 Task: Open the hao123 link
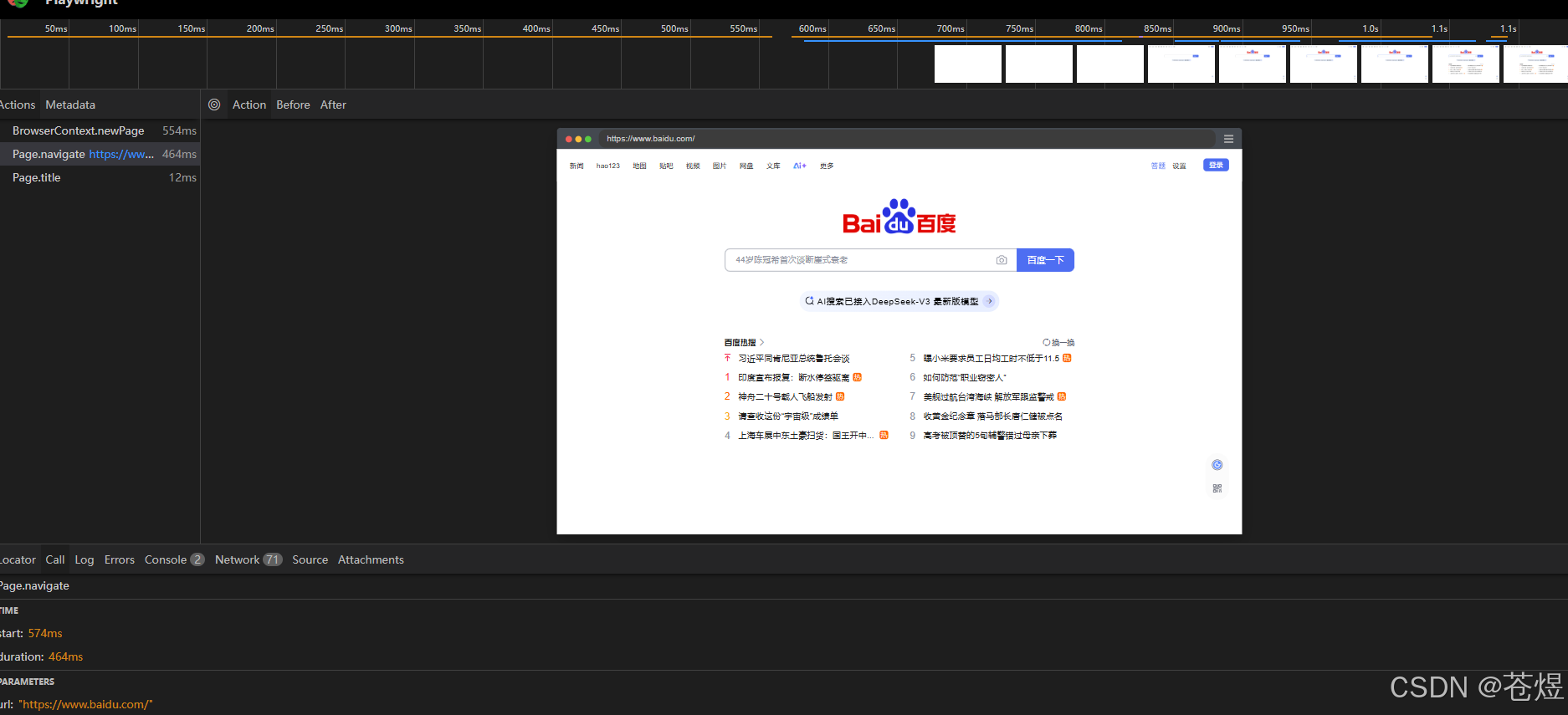pyautogui.click(x=608, y=166)
